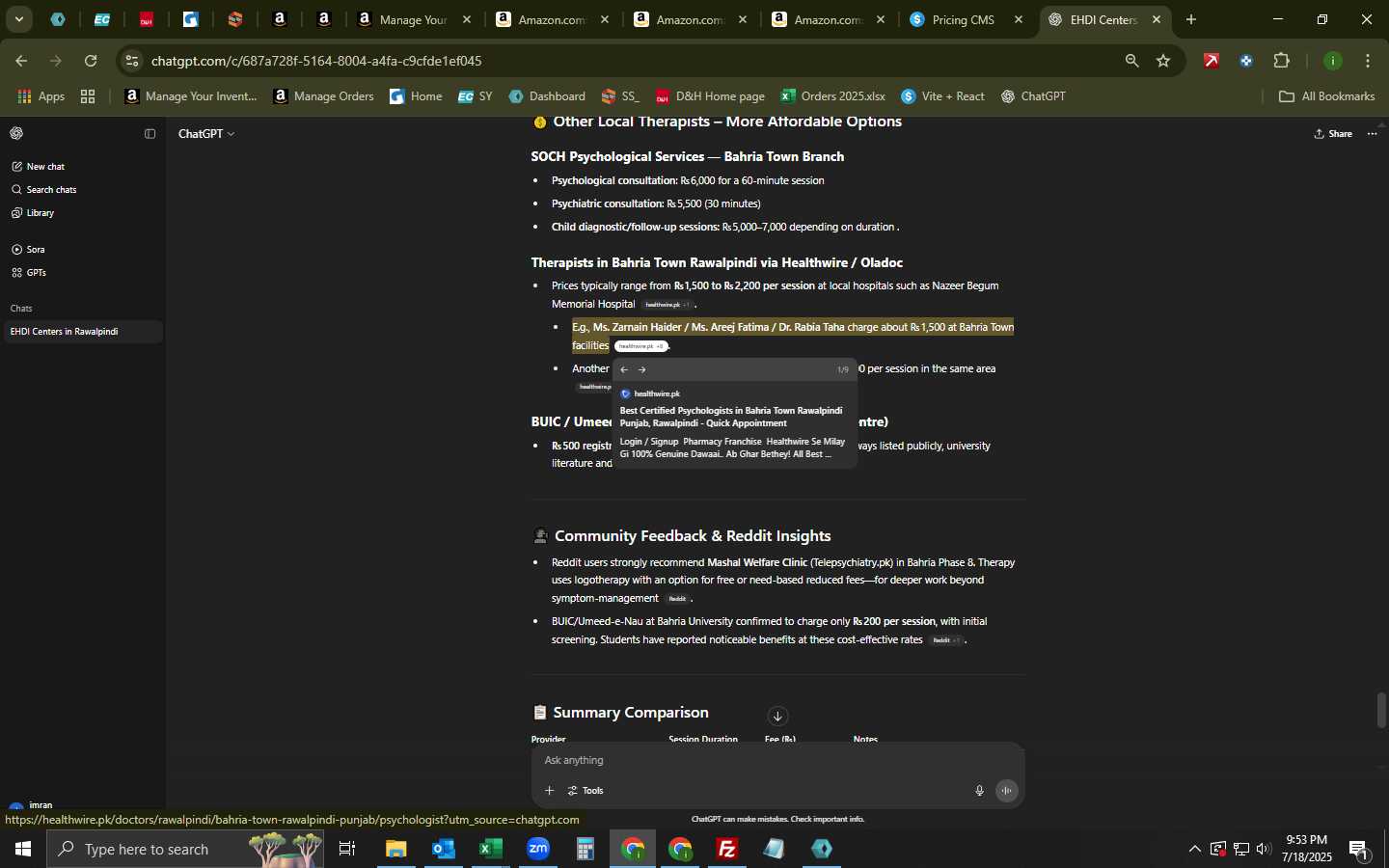
Task: Open the Chrome Extensions puzzle icon
Action: point(1282,61)
